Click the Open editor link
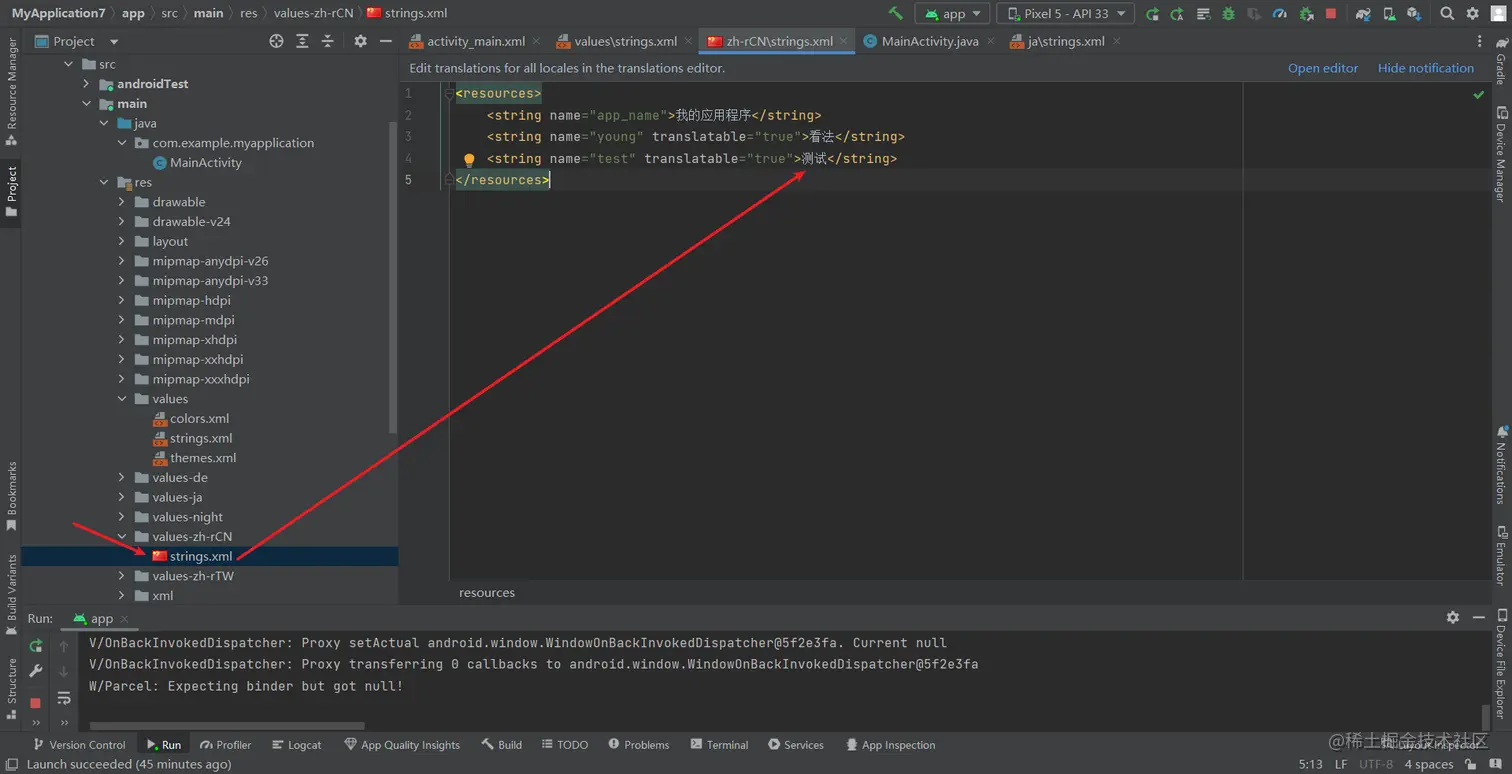1512x774 pixels. point(1323,68)
